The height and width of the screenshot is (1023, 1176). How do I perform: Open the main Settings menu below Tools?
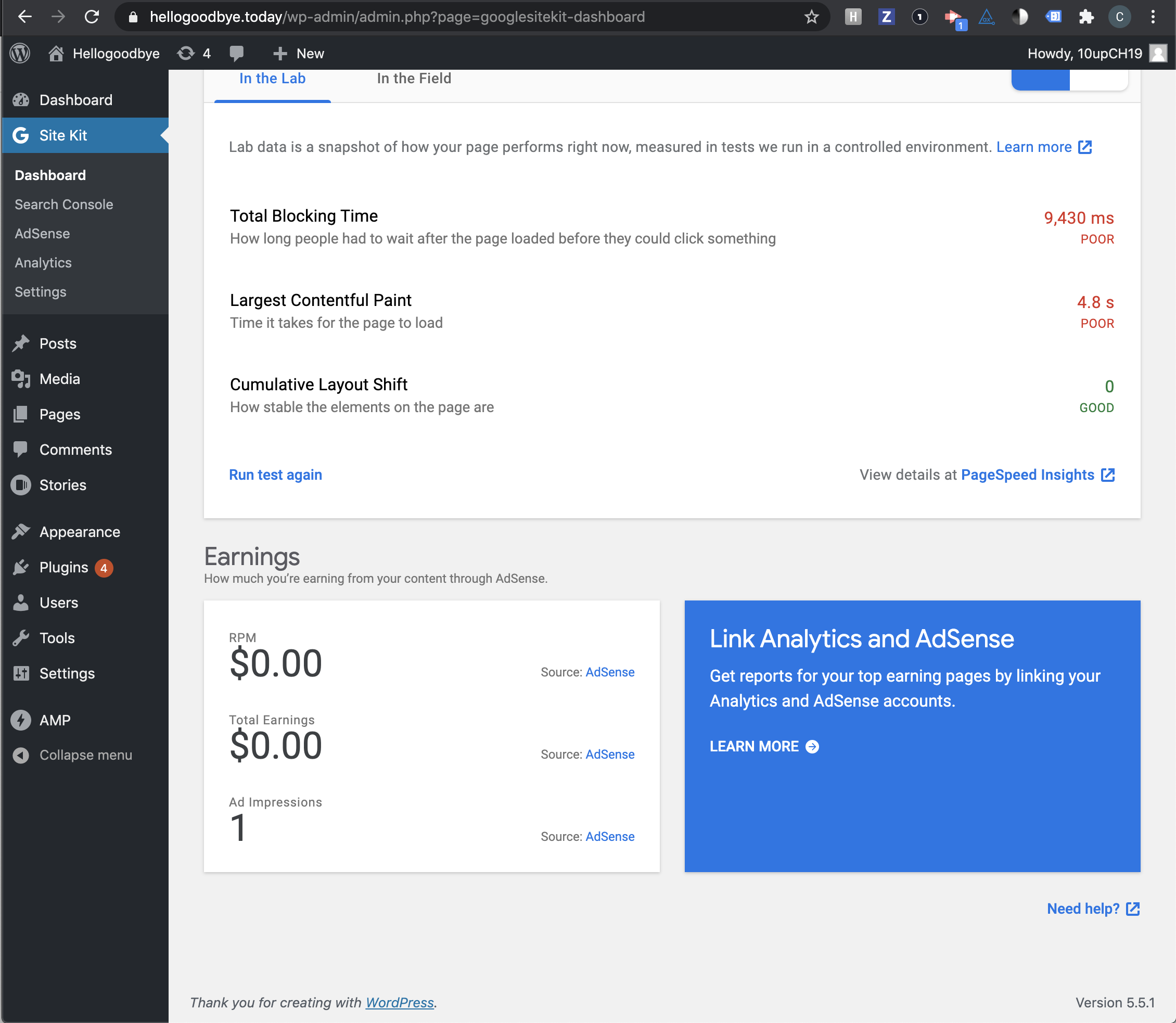(86, 673)
